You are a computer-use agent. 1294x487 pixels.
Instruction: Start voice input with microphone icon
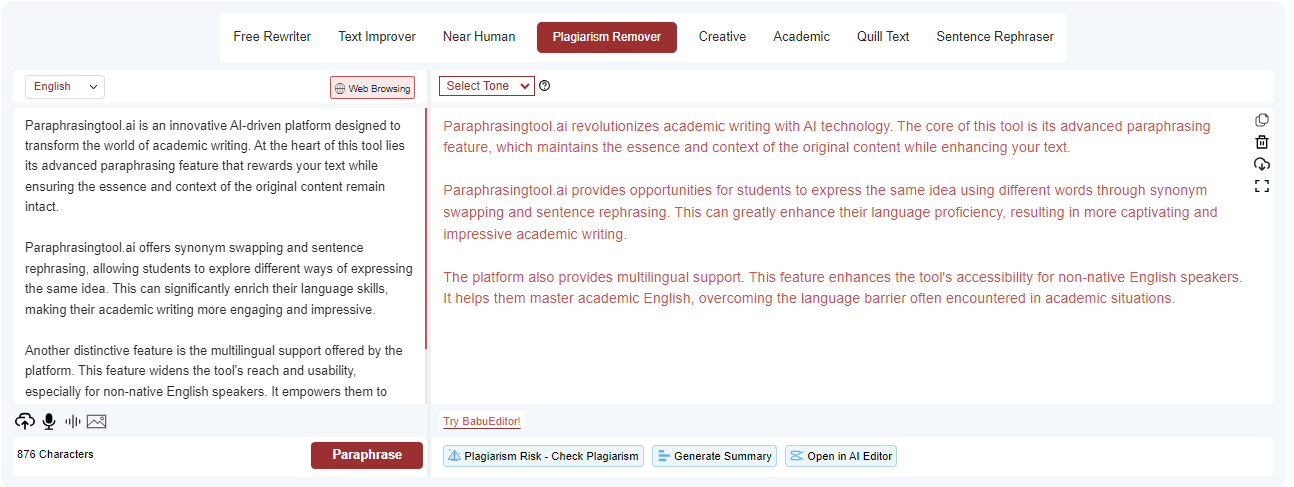49,421
